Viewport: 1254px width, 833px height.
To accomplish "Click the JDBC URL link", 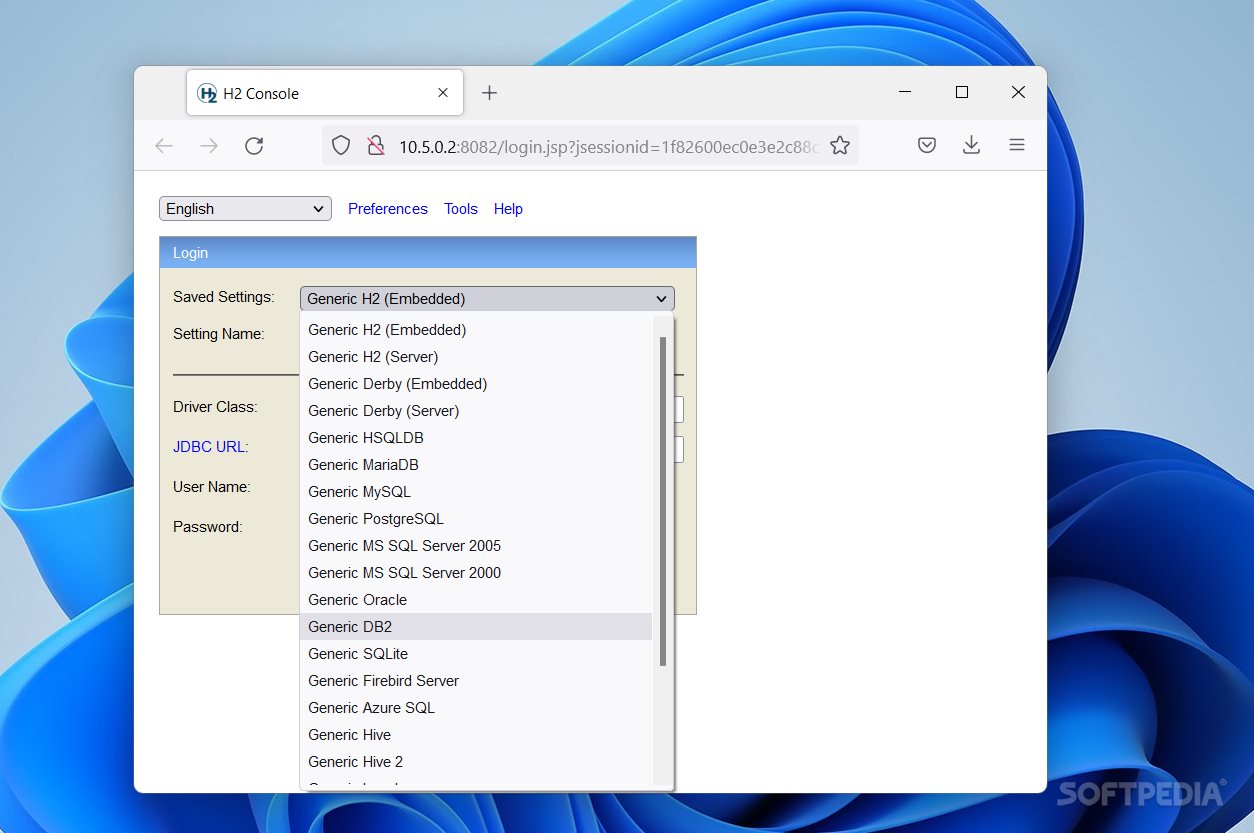I will pos(209,447).
